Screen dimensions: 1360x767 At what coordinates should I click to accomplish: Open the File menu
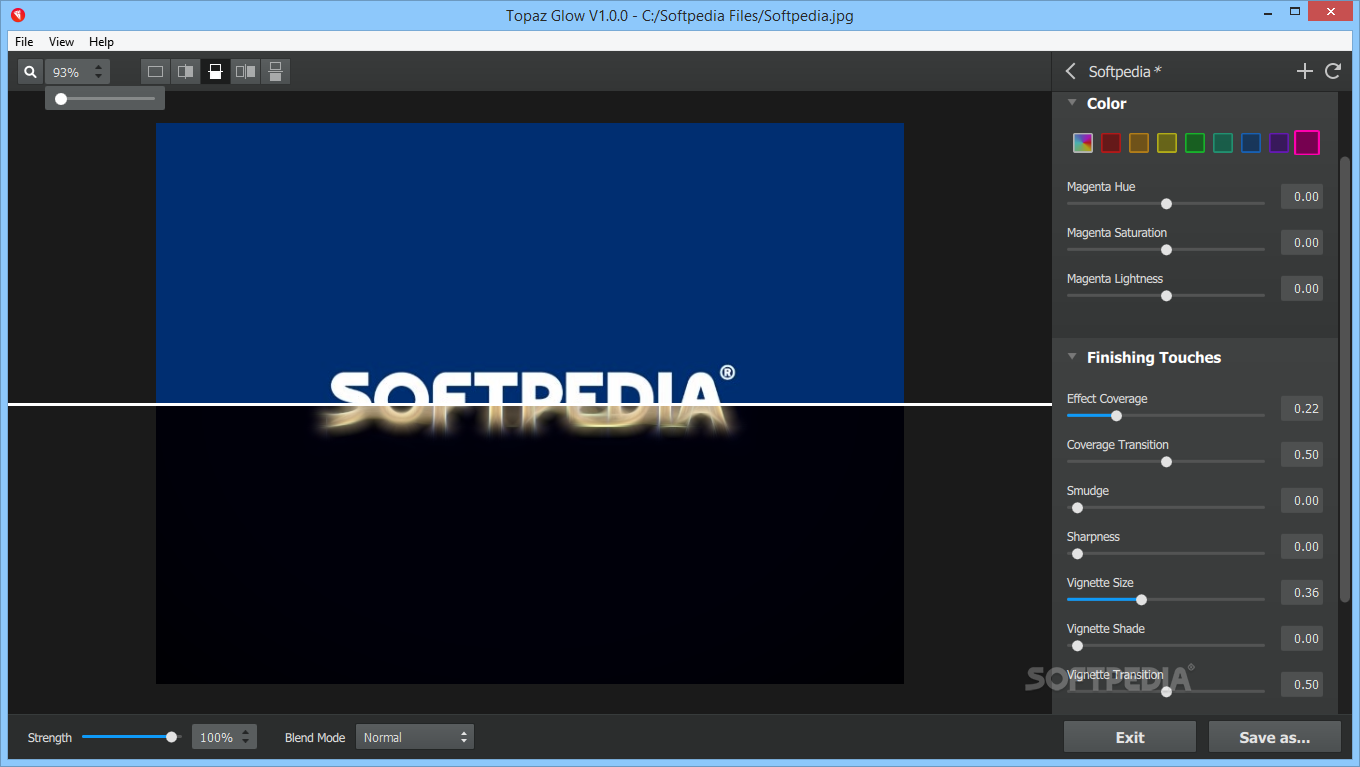coord(24,42)
